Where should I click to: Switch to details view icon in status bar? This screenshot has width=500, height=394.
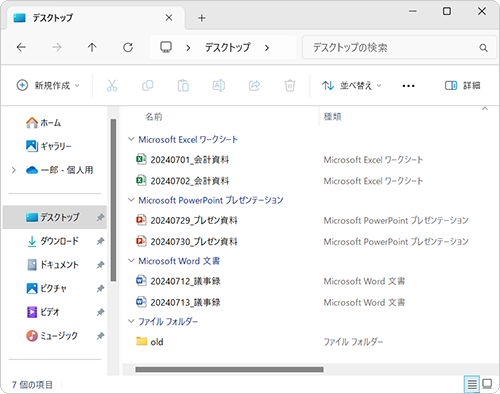(472, 384)
